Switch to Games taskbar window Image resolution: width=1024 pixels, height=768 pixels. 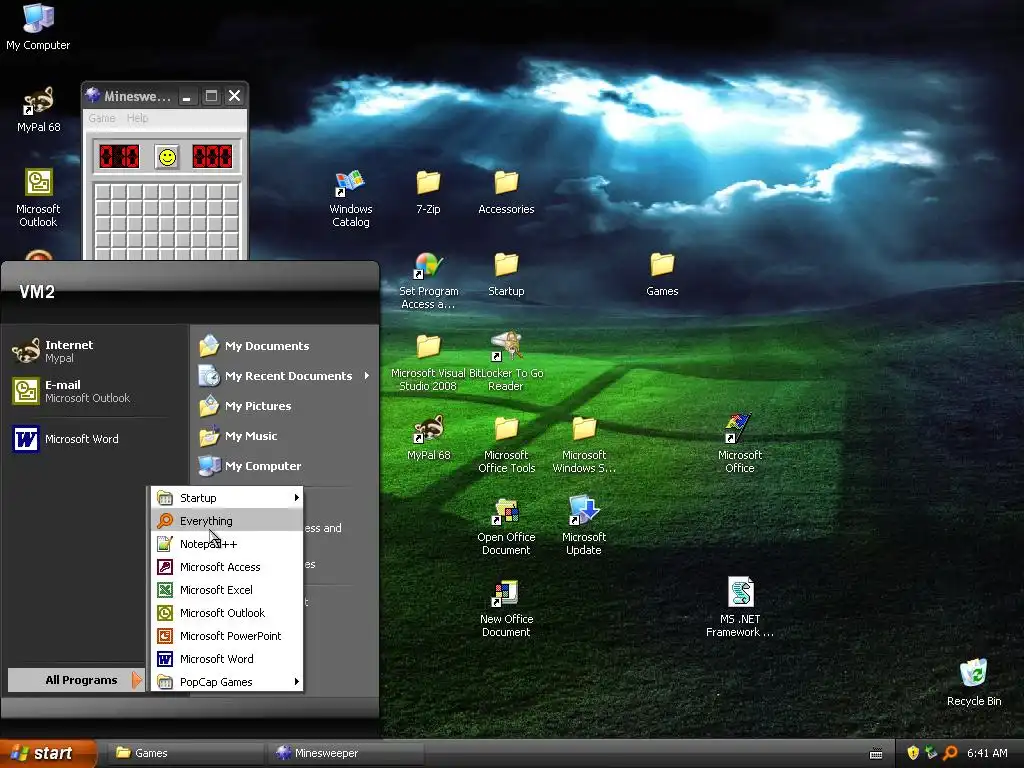[185, 753]
